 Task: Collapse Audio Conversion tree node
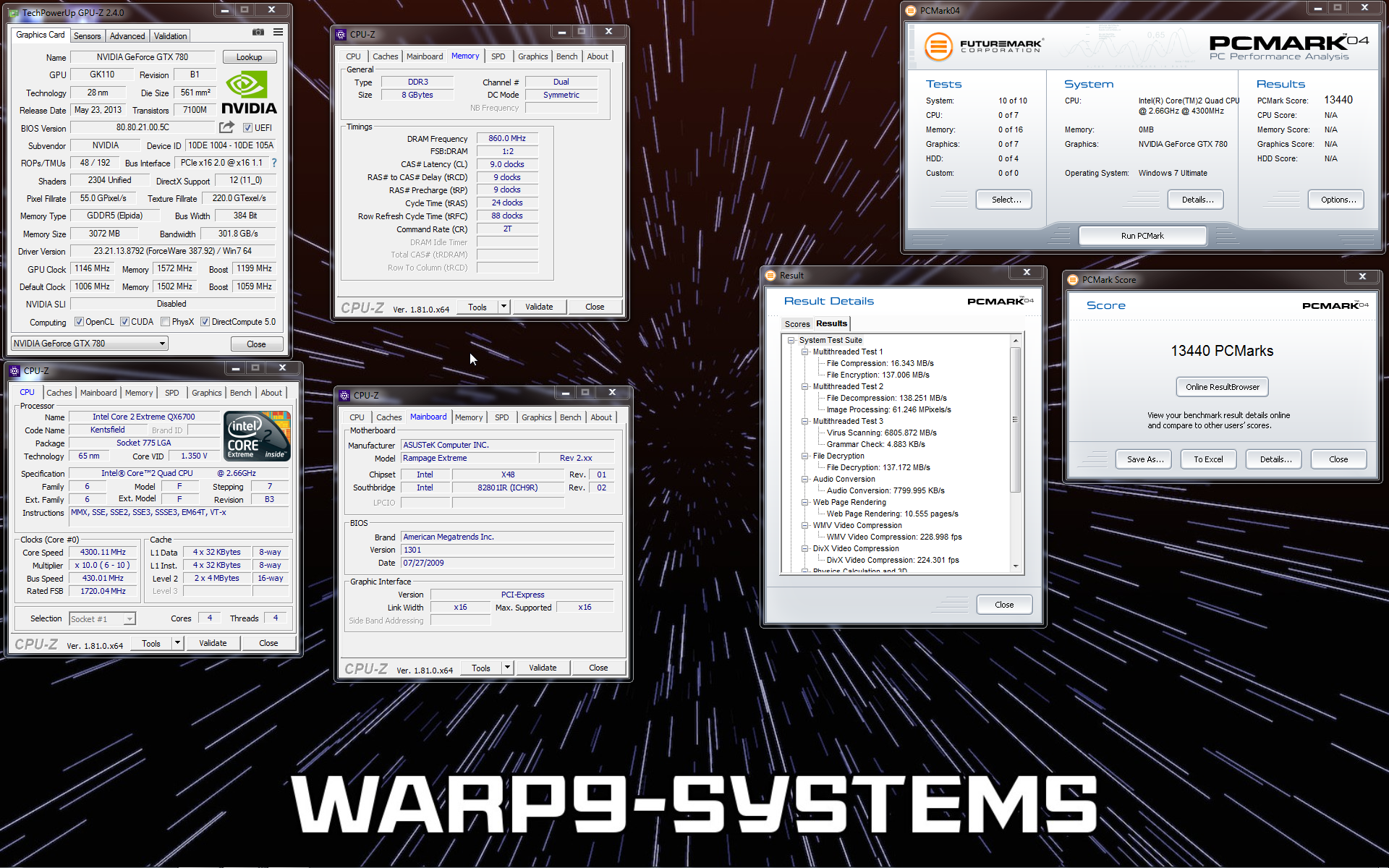(804, 479)
